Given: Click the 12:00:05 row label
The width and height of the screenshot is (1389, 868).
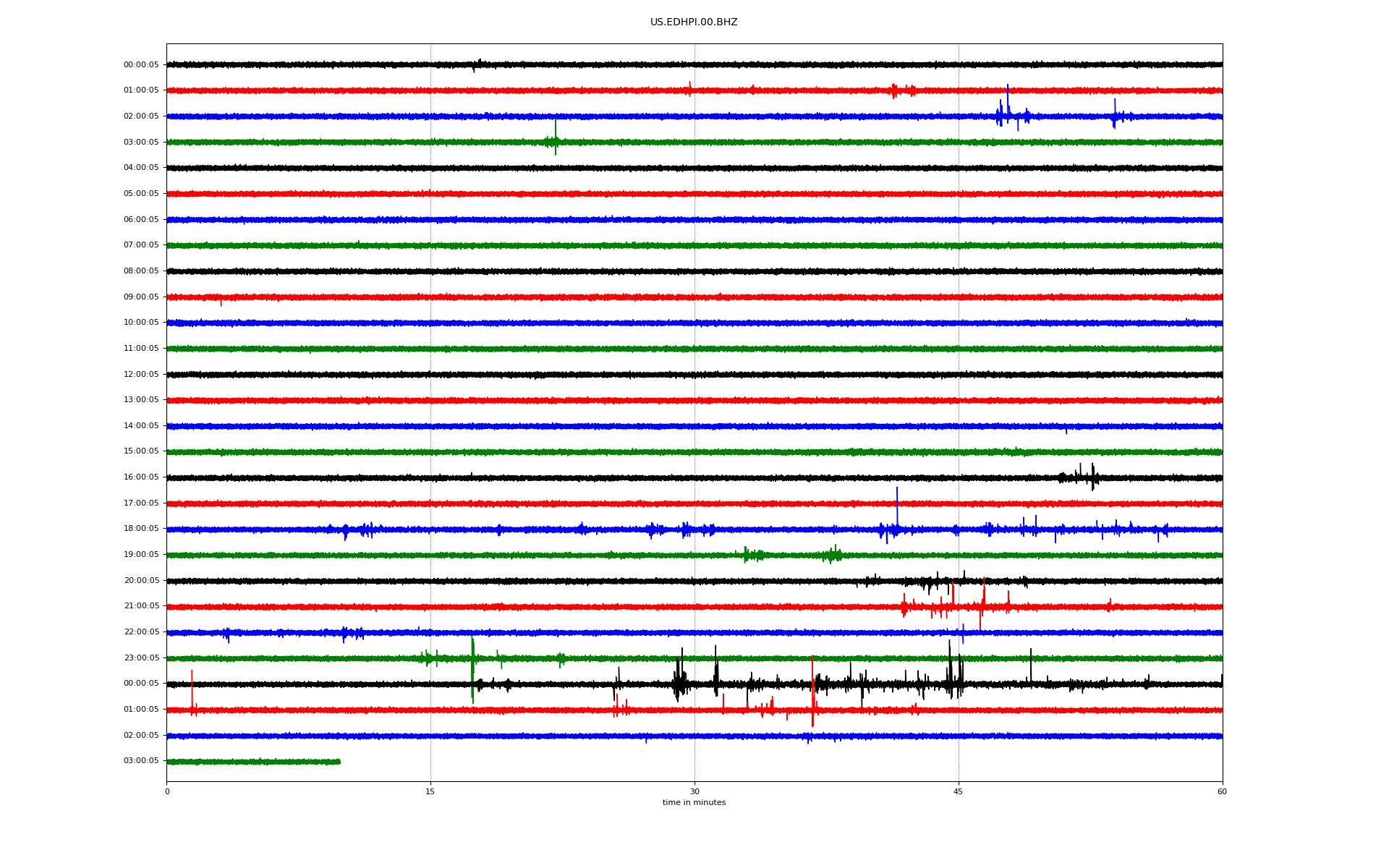Looking at the screenshot, I should 141,375.
